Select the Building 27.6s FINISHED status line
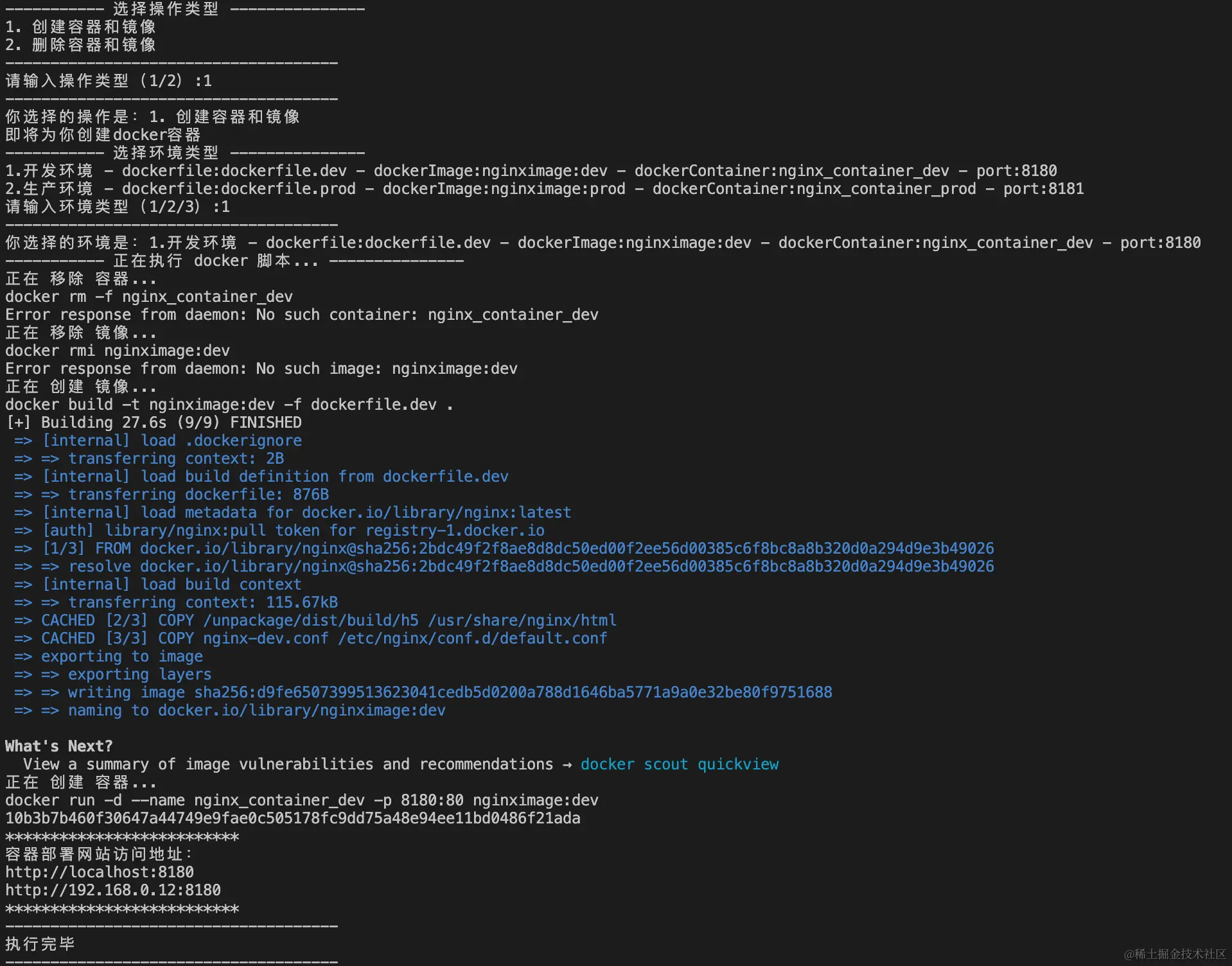 (153, 422)
